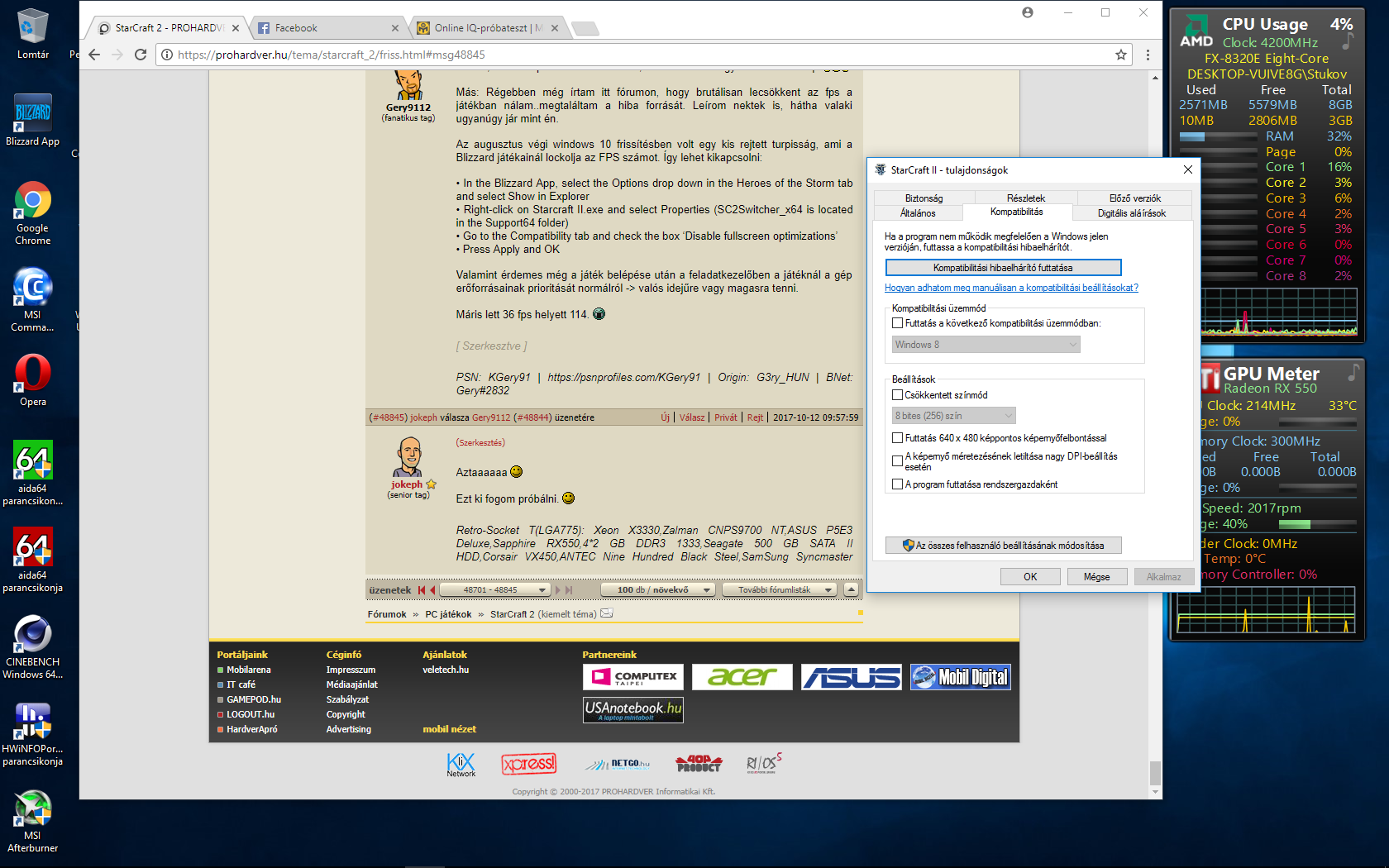Open HWiNFO Portable desktop shortcut
This screenshot has height=868, width=1389.
33,734
